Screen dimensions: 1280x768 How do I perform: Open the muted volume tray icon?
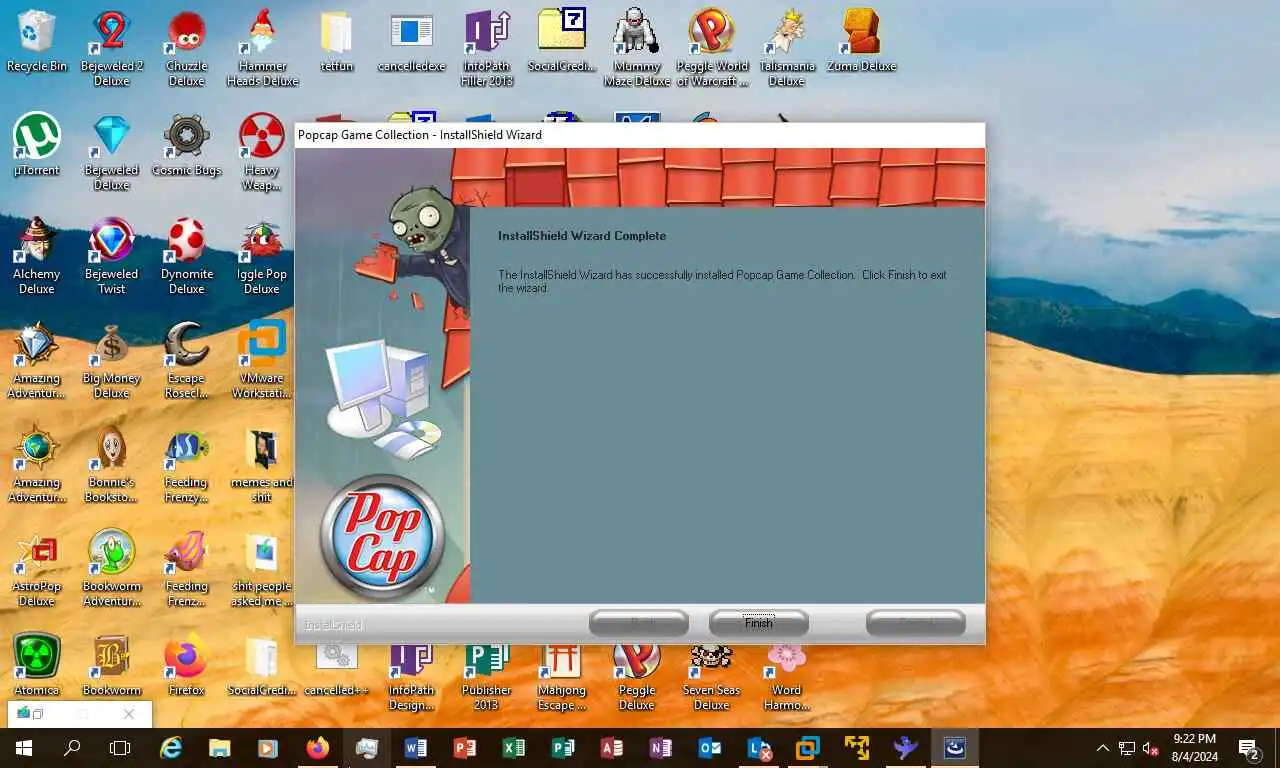(x=1151, y=748)
